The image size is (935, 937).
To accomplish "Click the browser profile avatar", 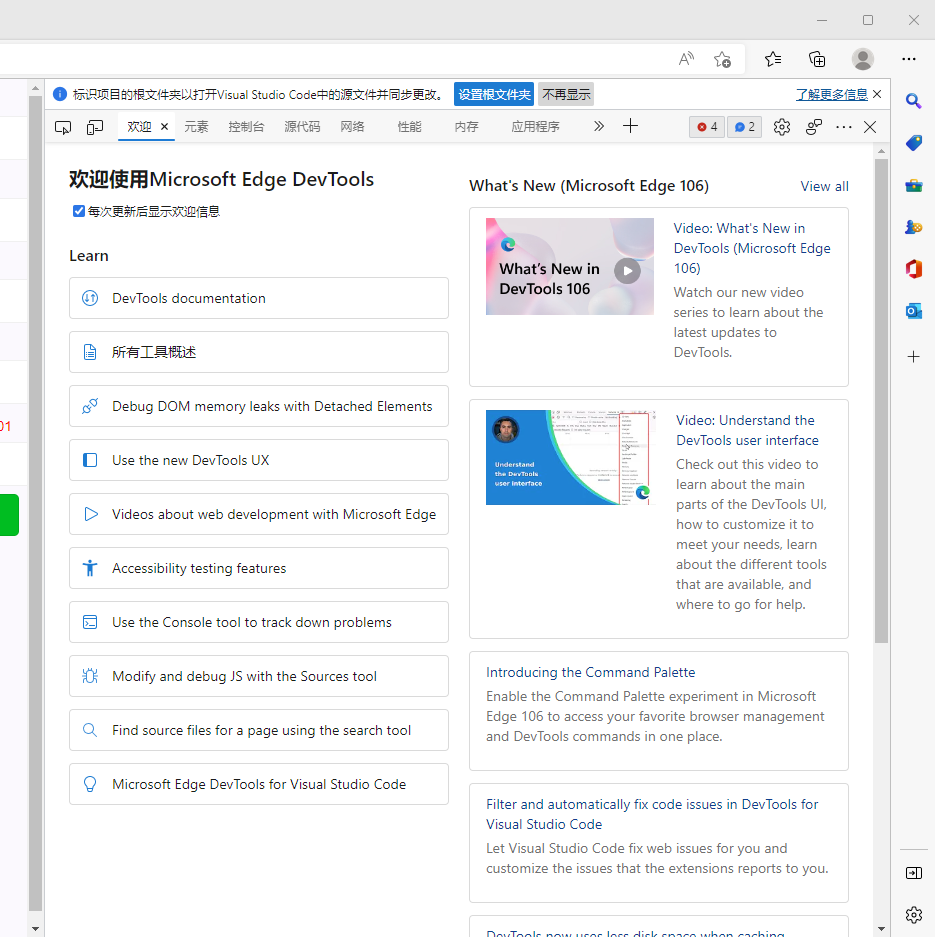I will pos(862,59).
